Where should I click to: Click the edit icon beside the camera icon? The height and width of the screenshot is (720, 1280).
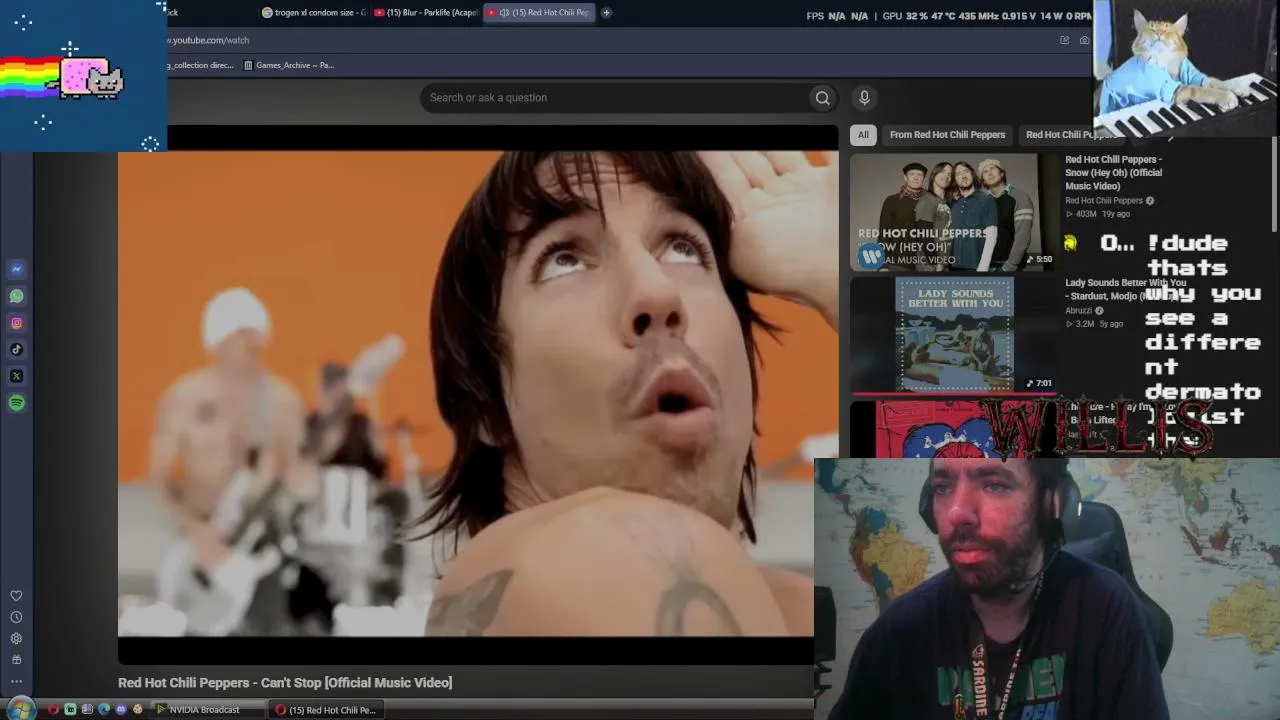pos(1064,40)
